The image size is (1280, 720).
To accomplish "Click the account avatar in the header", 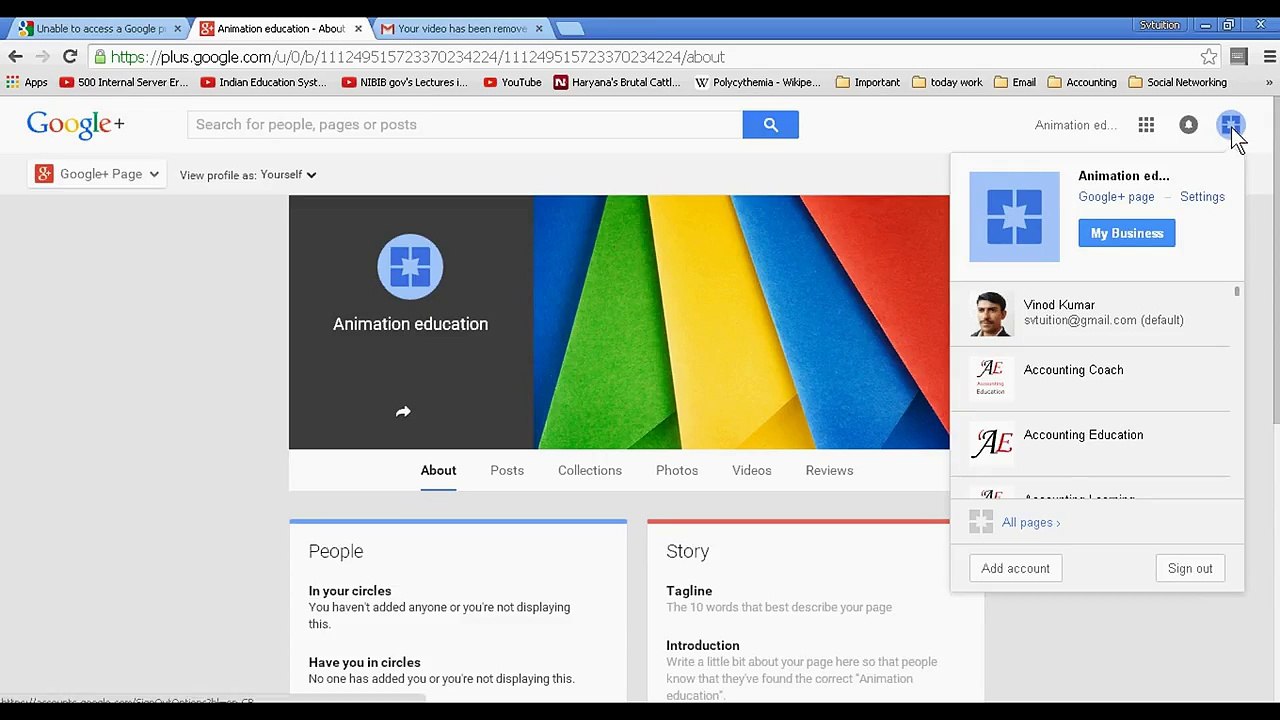I will click(1230, 125).
